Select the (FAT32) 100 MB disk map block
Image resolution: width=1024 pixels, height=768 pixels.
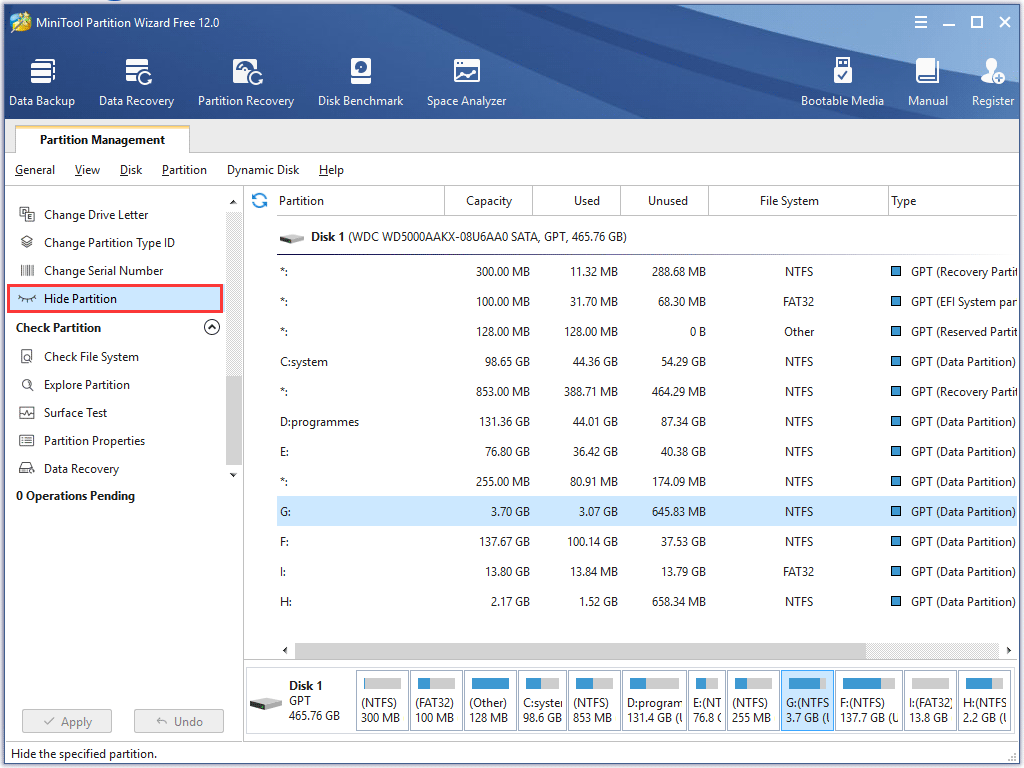click(436, 701)
